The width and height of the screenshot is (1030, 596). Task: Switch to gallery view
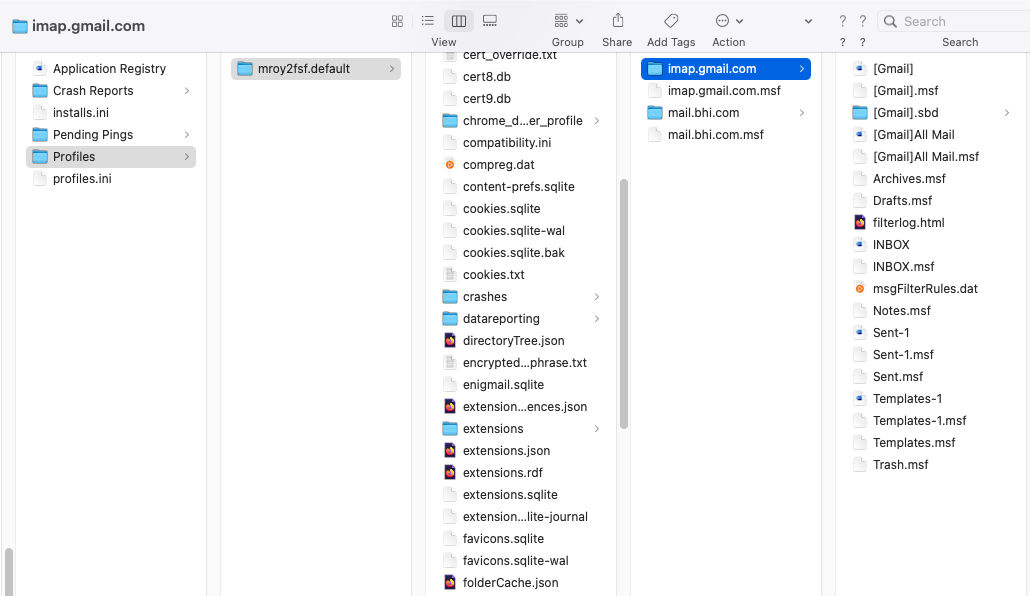(x=489, y=21)
